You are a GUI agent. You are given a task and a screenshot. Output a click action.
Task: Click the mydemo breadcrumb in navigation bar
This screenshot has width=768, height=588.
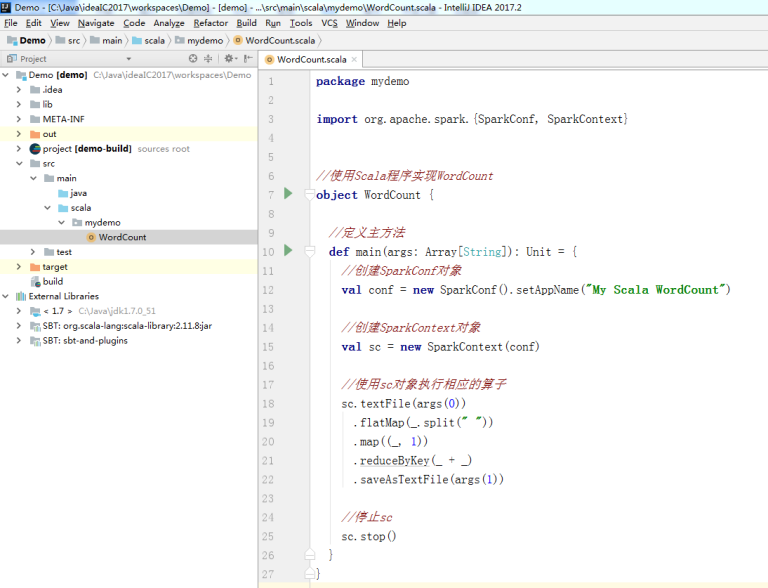coord(199,41)
